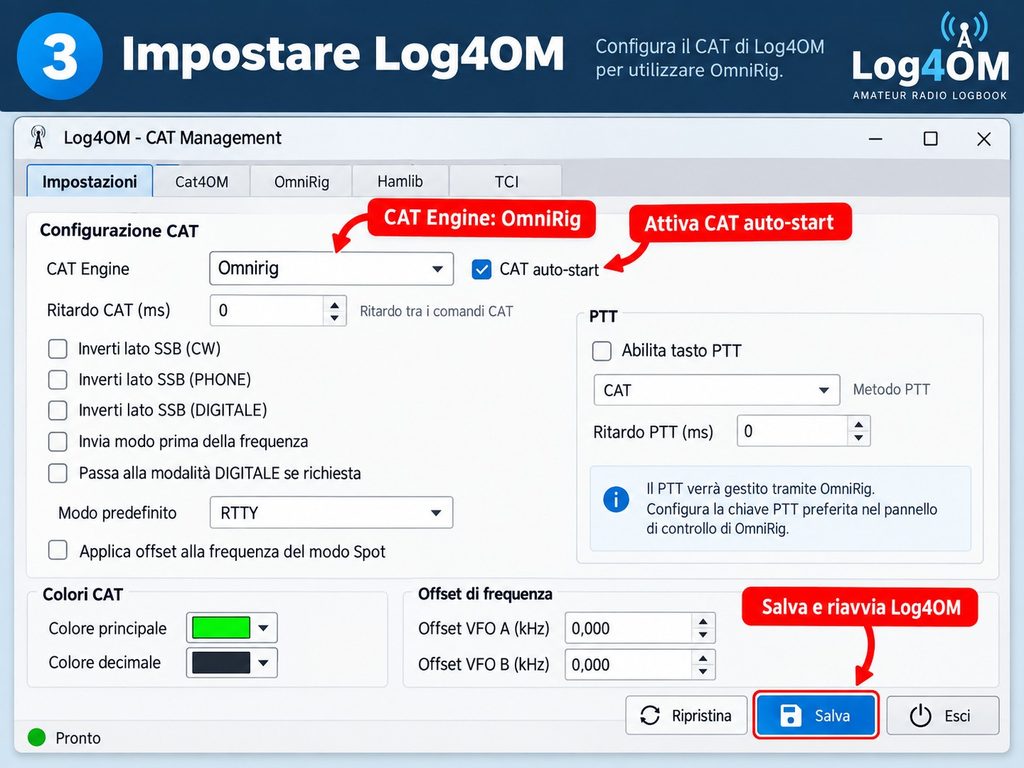Click the 'Pronto' status text

[78, 738]
